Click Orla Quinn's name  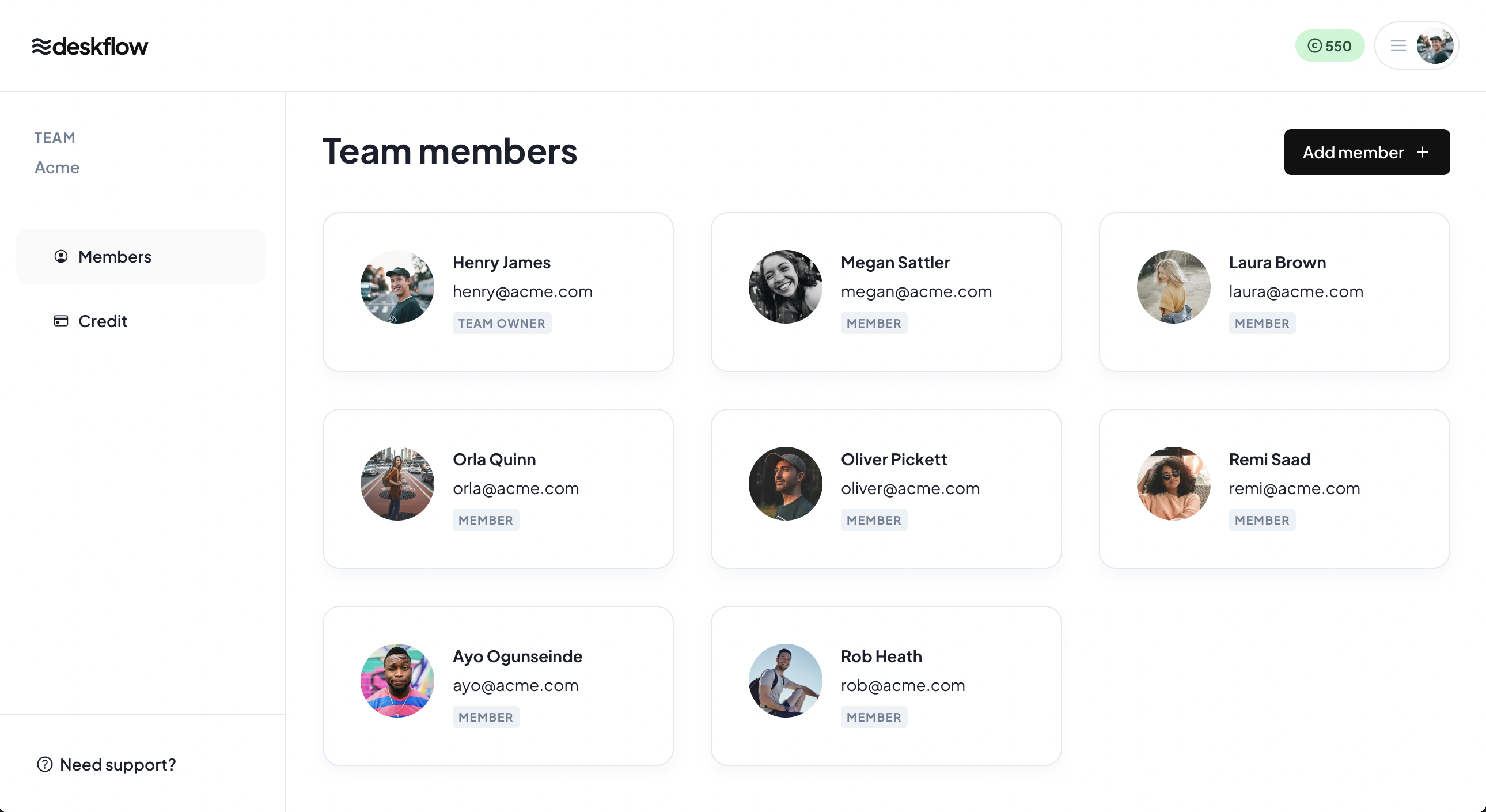494,460
